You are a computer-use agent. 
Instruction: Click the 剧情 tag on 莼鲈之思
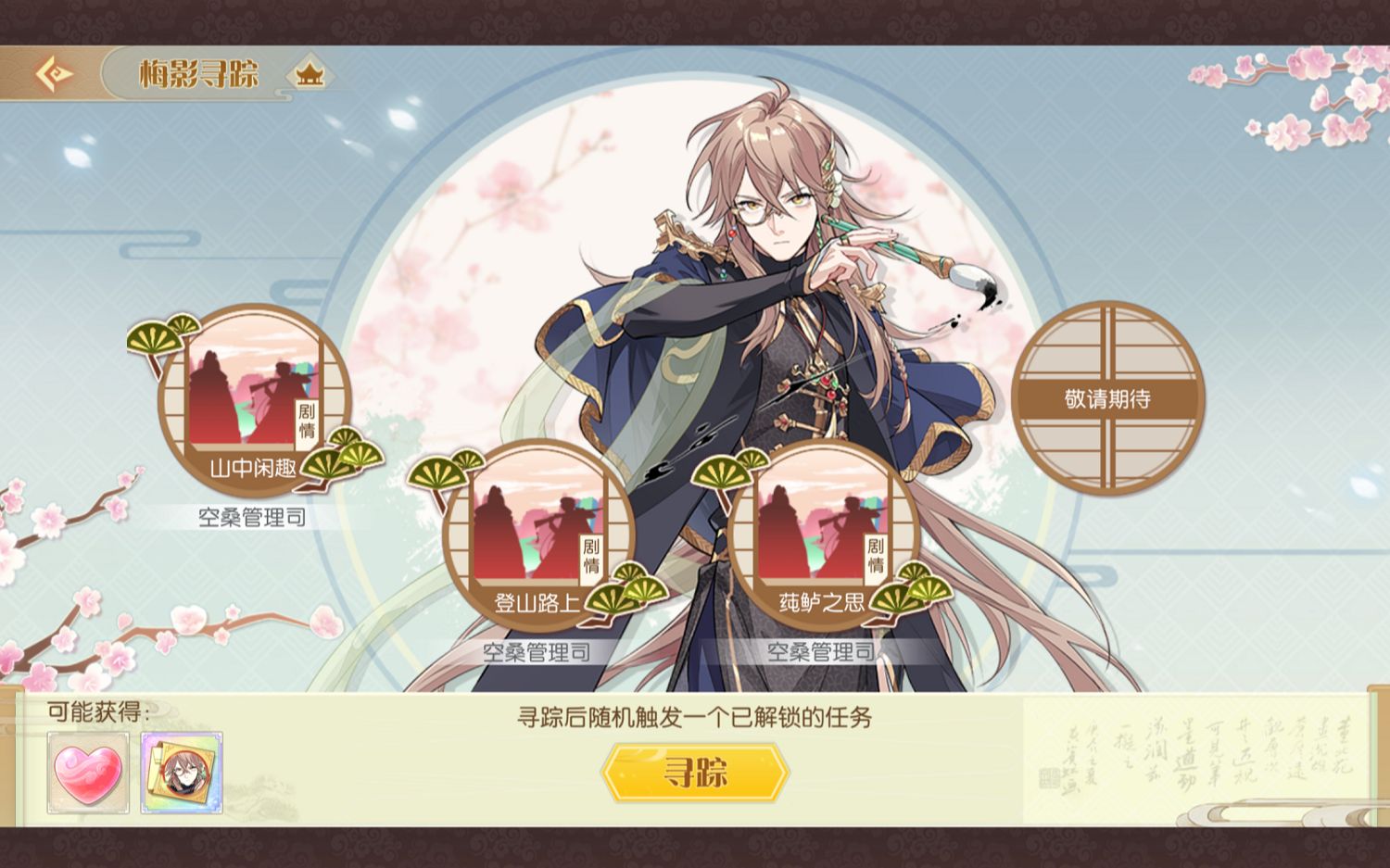click(876, 556)
